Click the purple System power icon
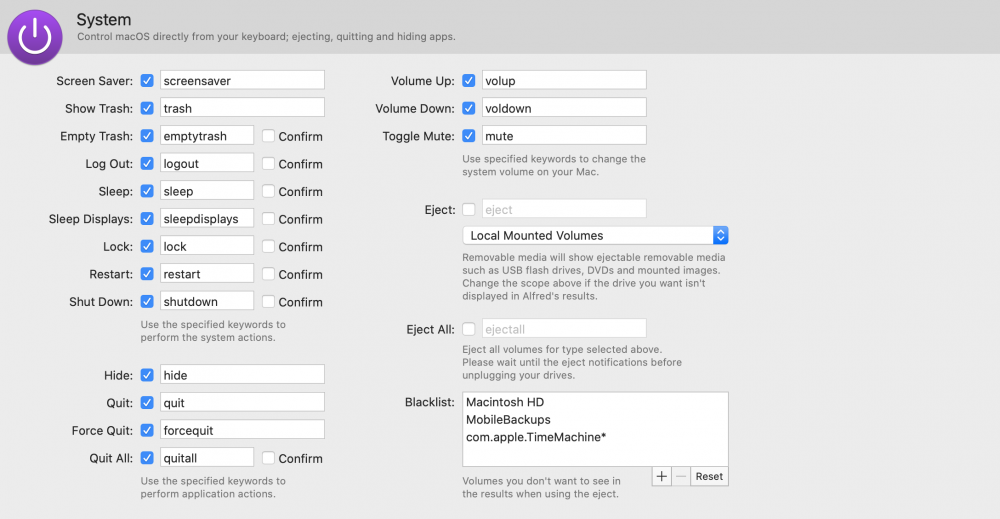1000x519 pixels. pyautogui.click(x=35, y=37)
